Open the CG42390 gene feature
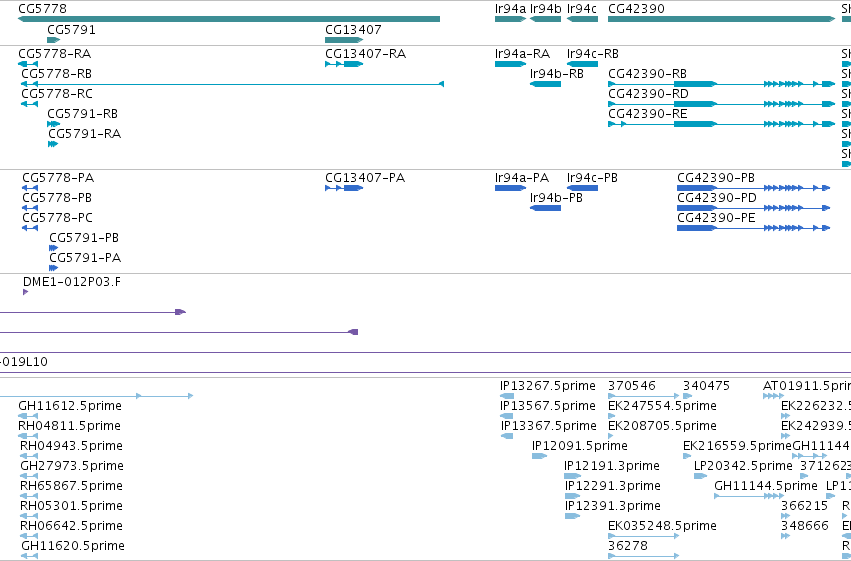 (721, 19)
